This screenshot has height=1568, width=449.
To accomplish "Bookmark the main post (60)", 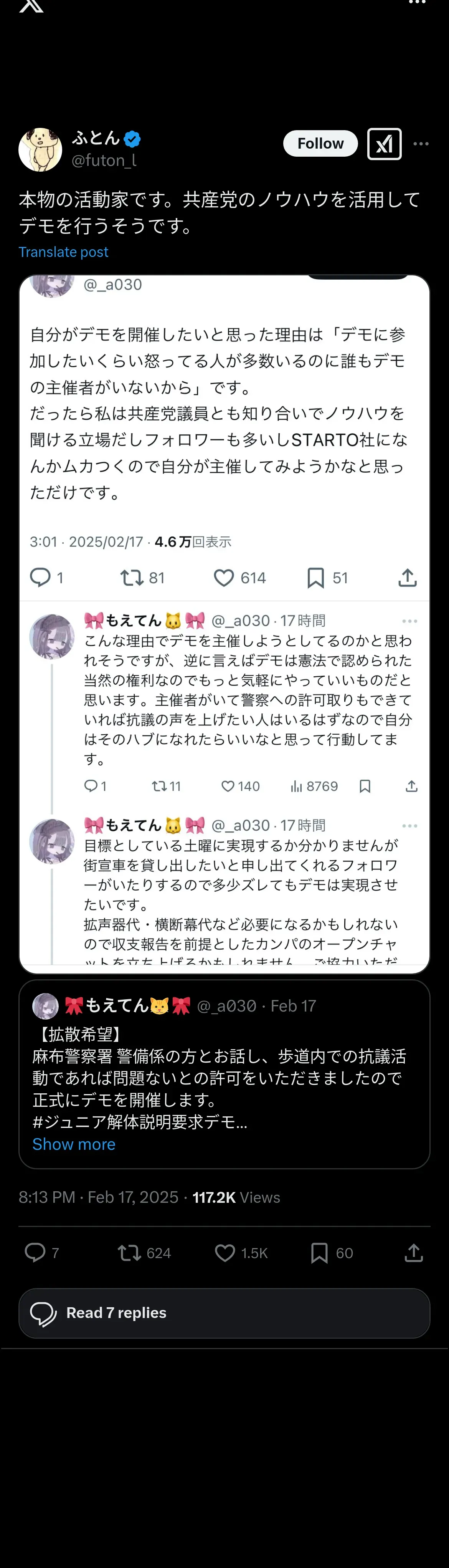I will 319,1253.
